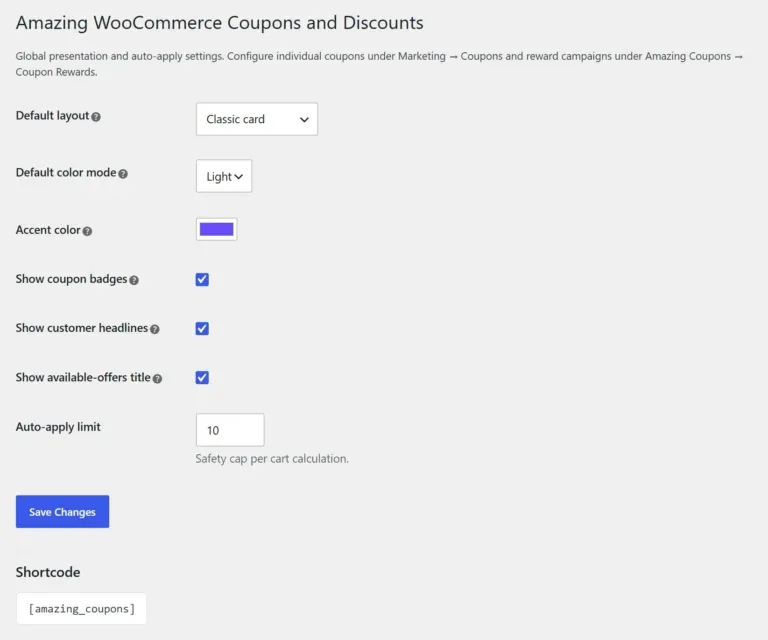Click the Save Changes button

(x=62, y=512)
